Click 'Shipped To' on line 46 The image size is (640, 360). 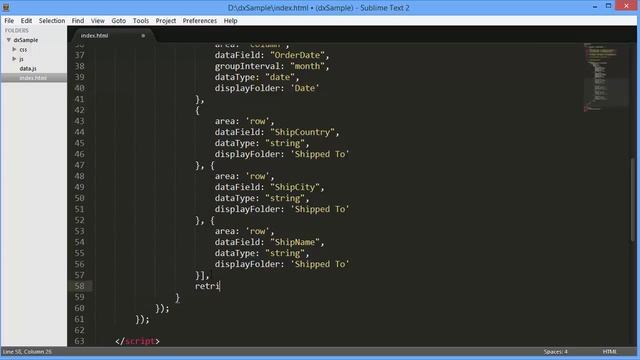point(320,154)
